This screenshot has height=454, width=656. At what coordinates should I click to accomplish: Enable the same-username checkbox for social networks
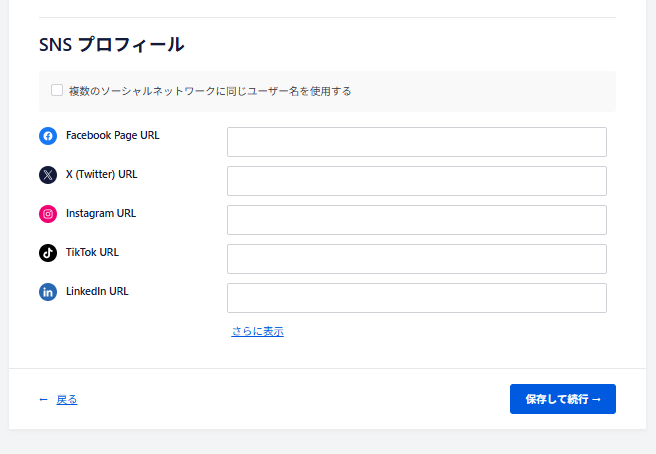pos(57,90)
